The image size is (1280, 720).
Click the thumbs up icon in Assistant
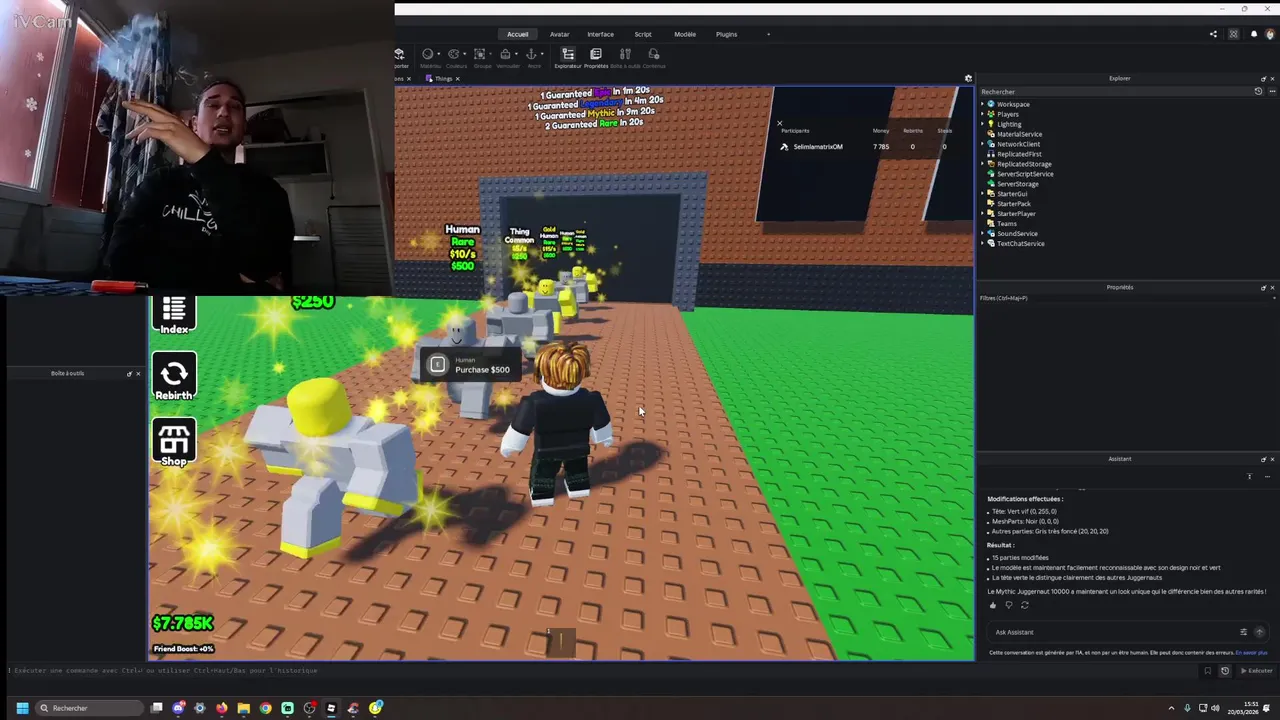point(993,605)
